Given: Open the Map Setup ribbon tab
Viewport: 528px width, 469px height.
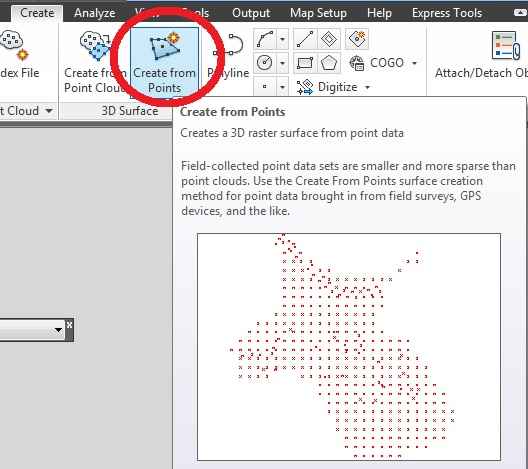Looking at the screenshot, I should pyautogui.click(x=318, y=13).
